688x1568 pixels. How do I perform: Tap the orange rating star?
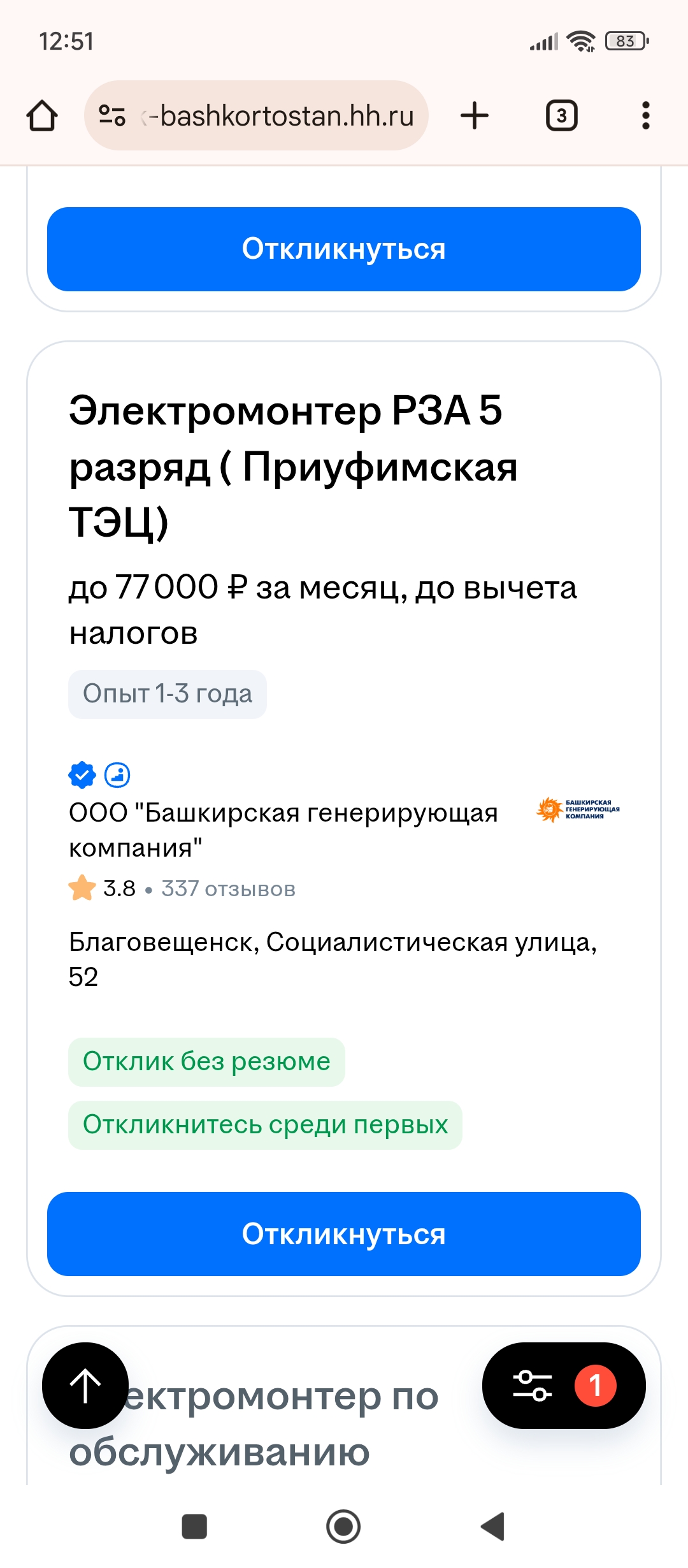click(82, 888)
